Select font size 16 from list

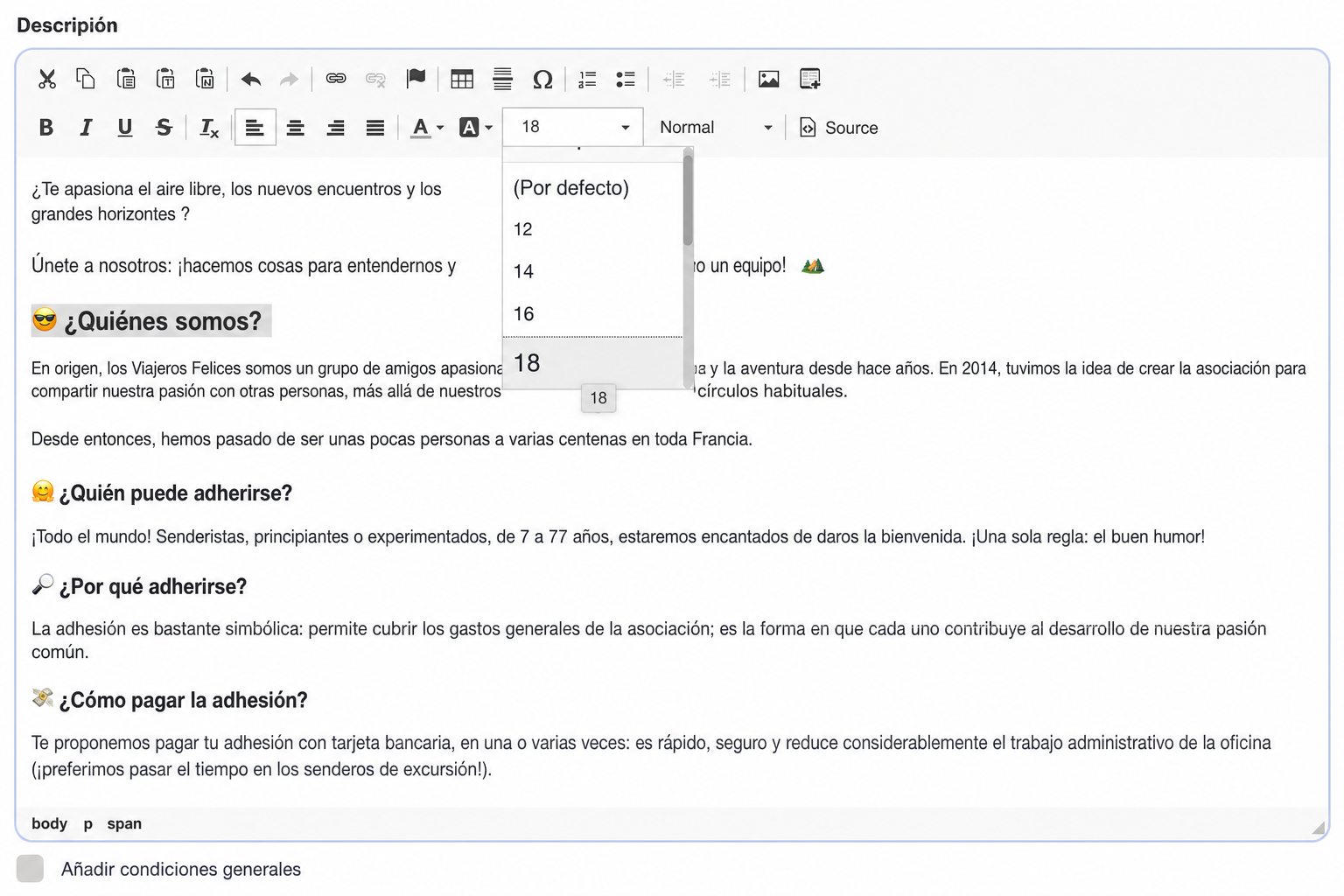tap(592, 314)
